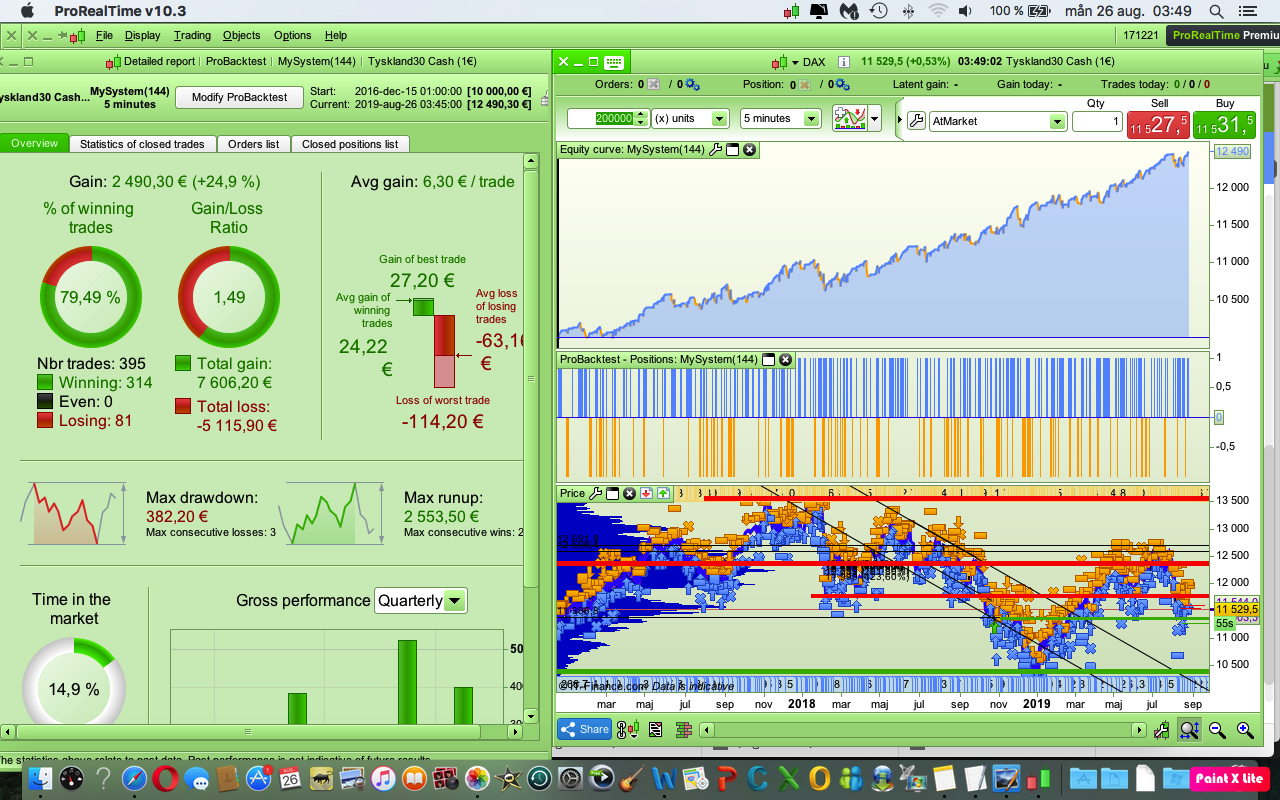
Task: Open the Trading menu
Action: (192, 35)
